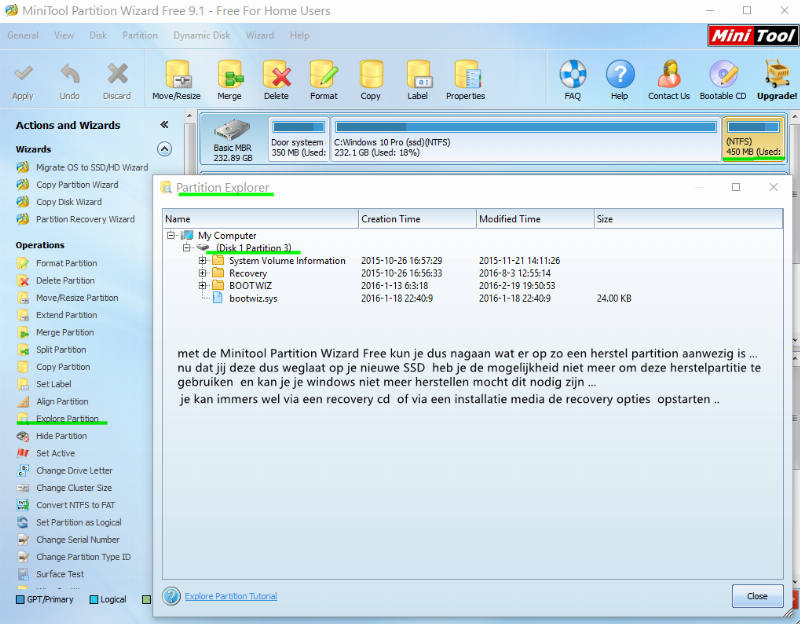
Task: Collapse the Wizards section chevron
Action: tap(164, 149)
